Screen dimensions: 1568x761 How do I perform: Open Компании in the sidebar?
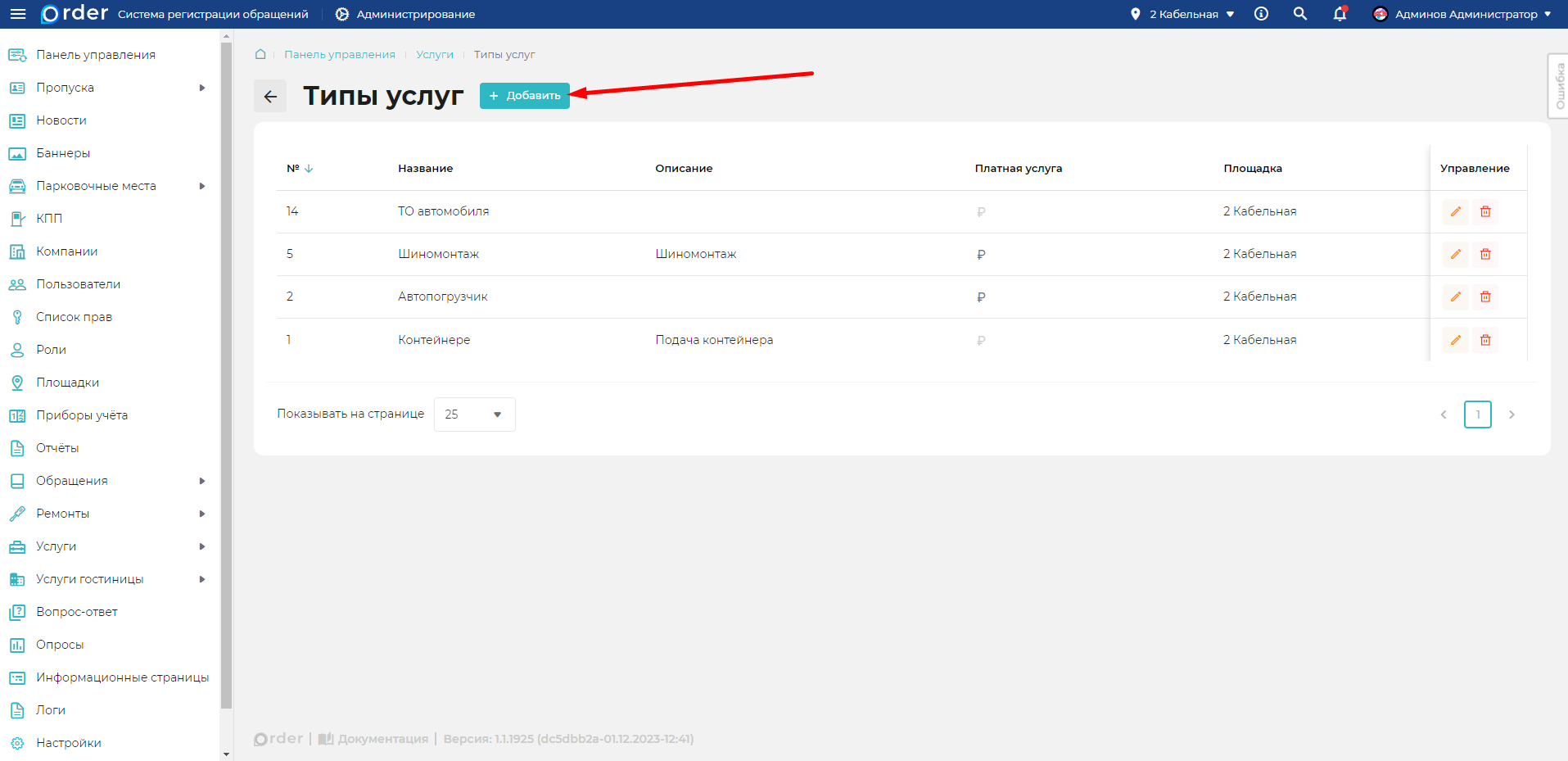(x=66, y=251)
